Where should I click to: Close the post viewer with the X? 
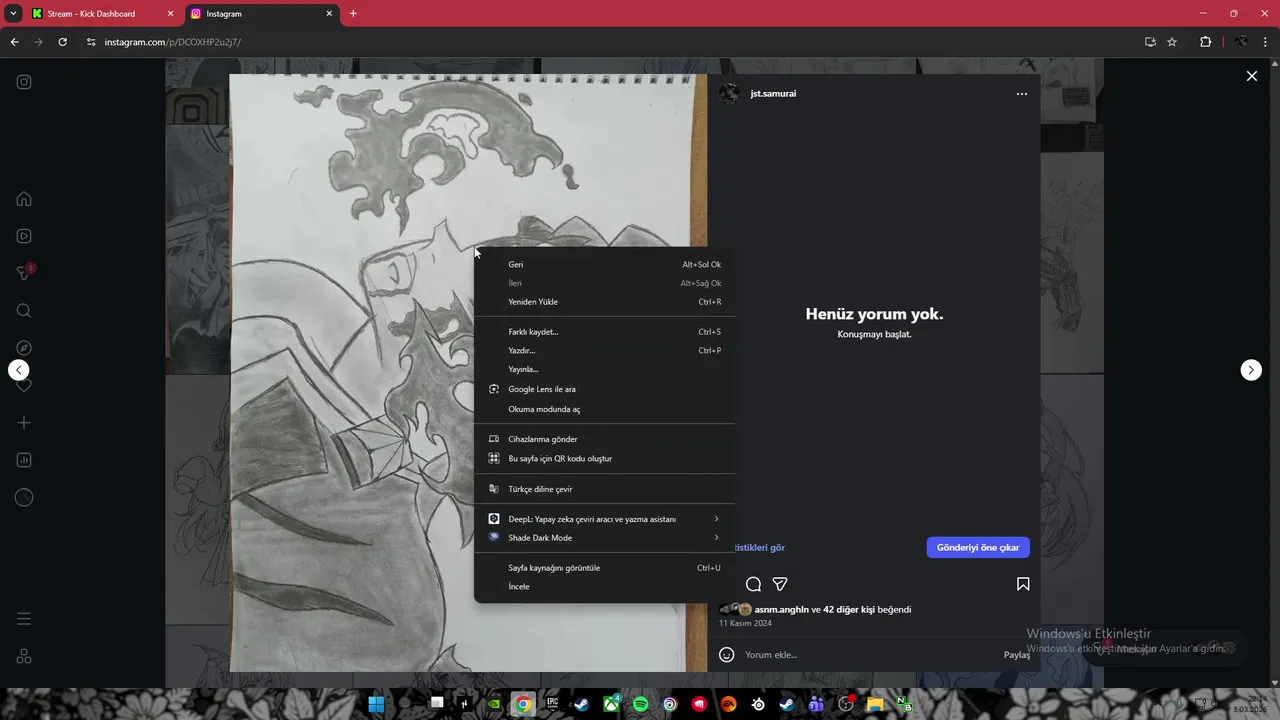point(1251,76)
